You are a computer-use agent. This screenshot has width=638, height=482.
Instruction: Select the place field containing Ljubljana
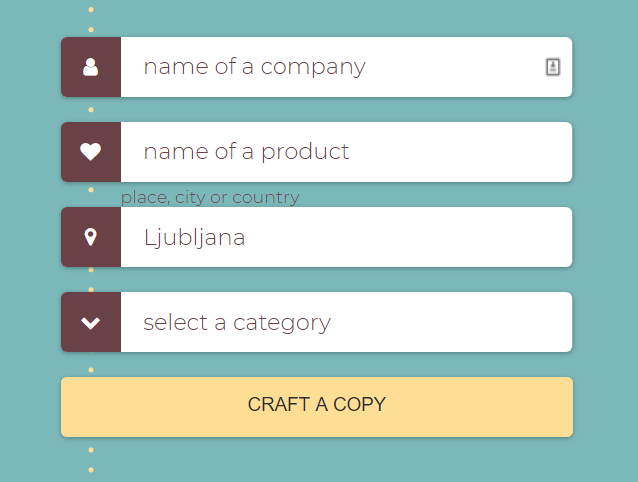tap(330, 237)
